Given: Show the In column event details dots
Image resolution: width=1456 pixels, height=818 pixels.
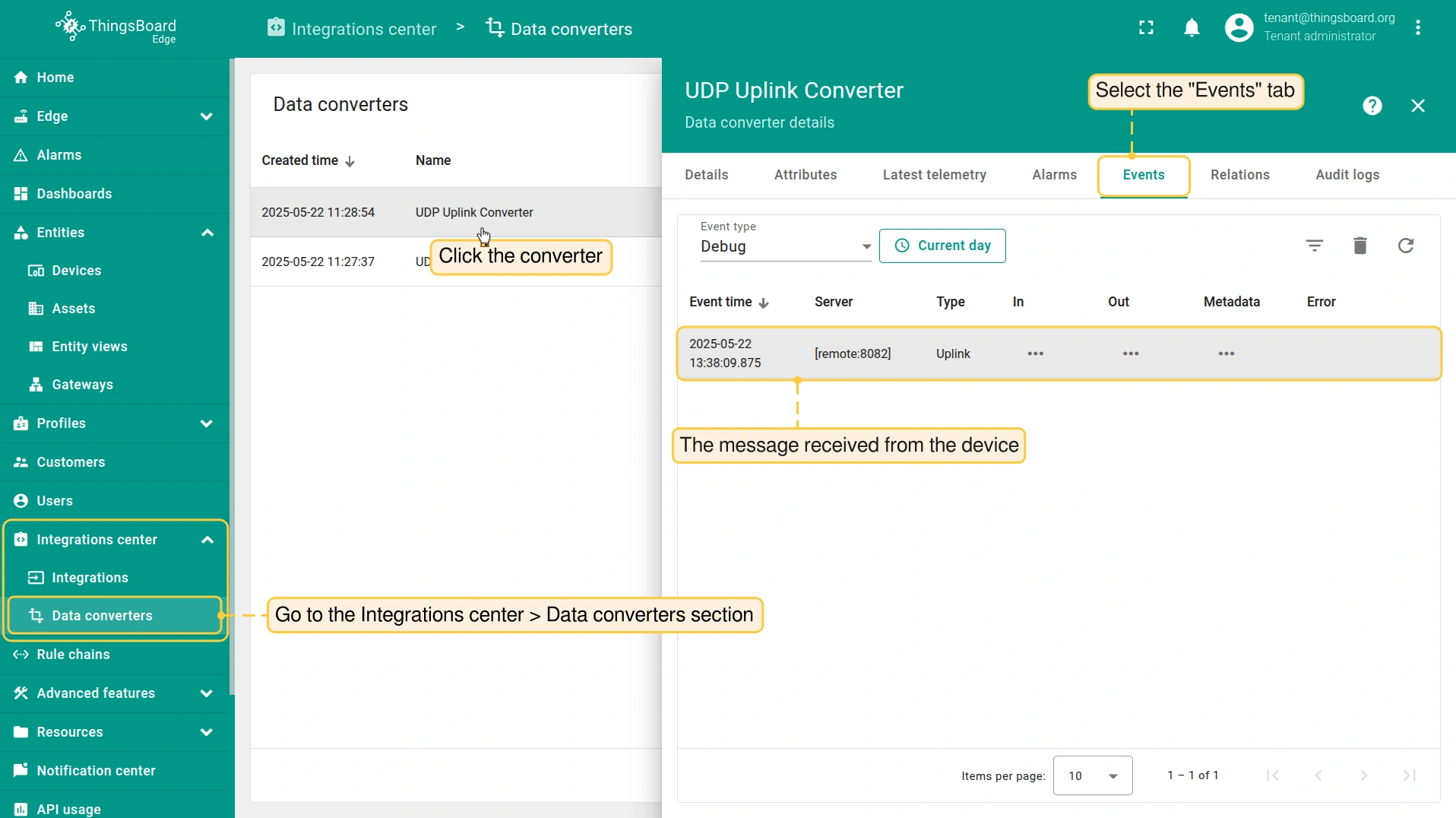Looking at the screenshot, I should point(1035,354).
